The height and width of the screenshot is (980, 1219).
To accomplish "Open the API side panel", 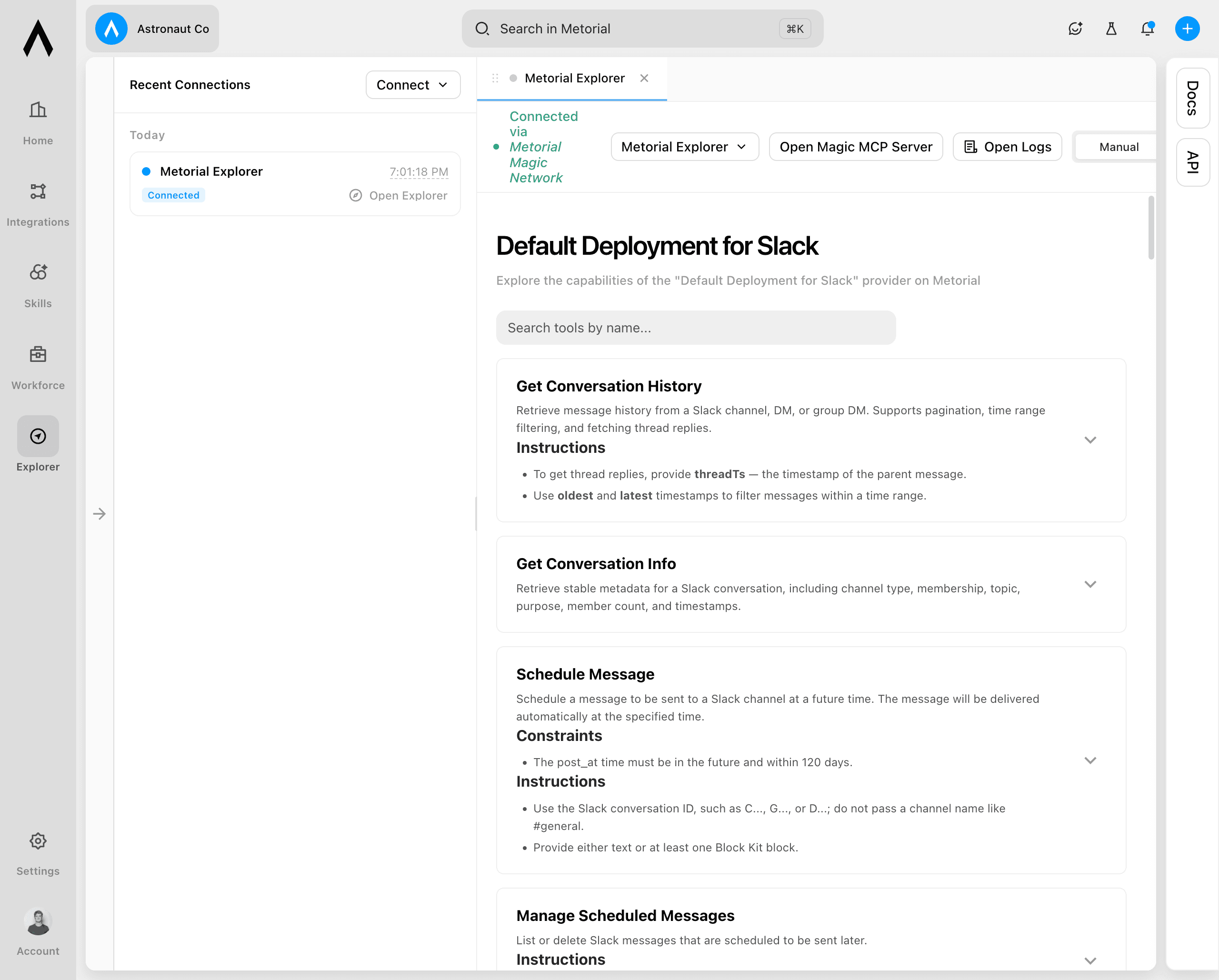I will coord(1192,162).
